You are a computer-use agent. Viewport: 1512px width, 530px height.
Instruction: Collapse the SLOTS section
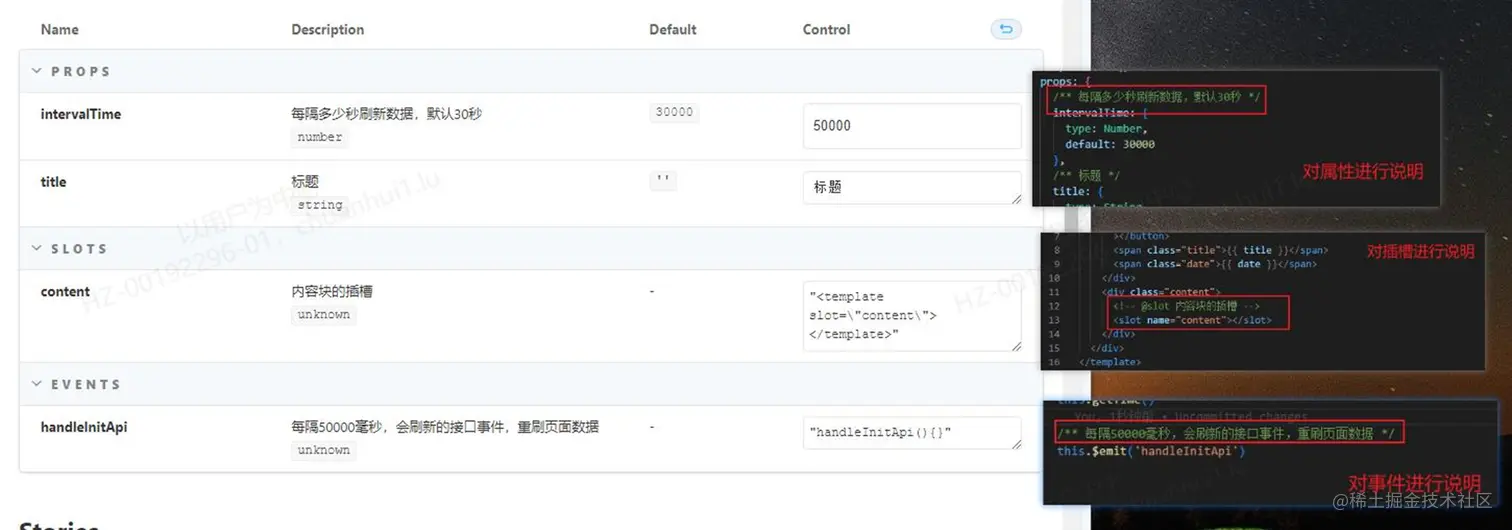37,248
